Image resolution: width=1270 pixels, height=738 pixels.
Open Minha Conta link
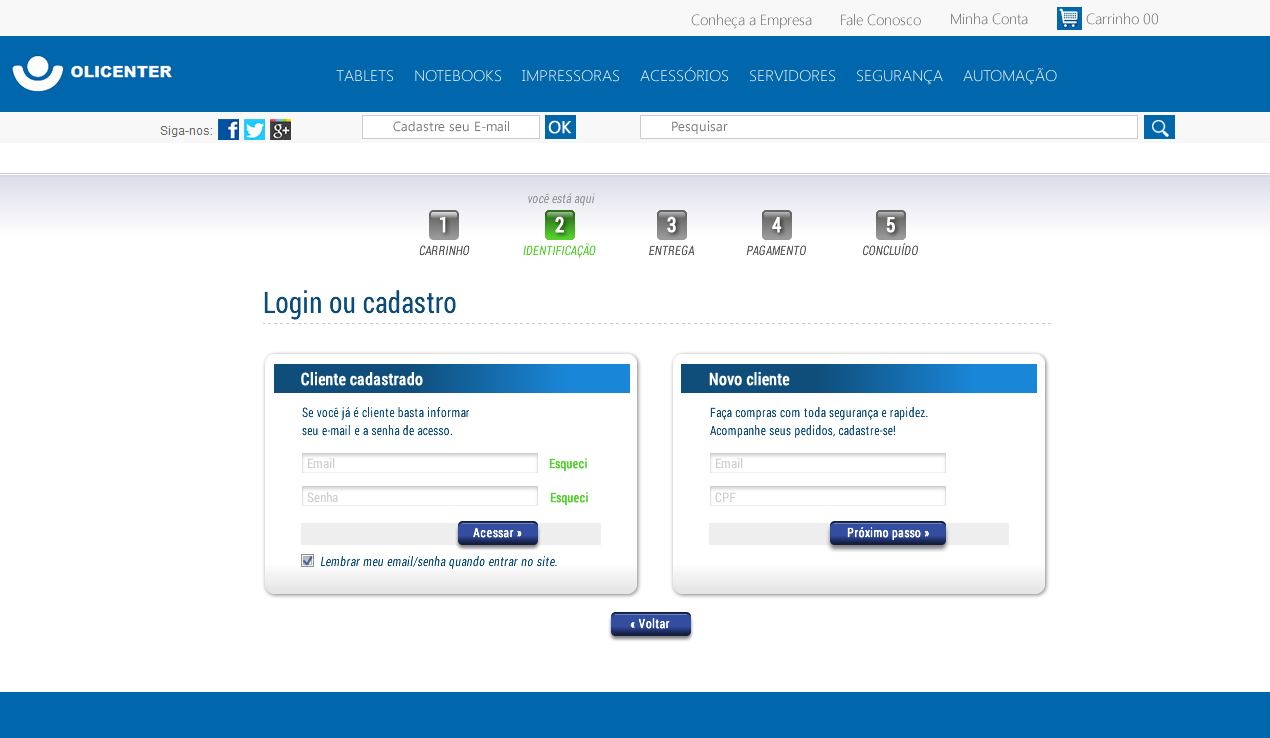988,19
